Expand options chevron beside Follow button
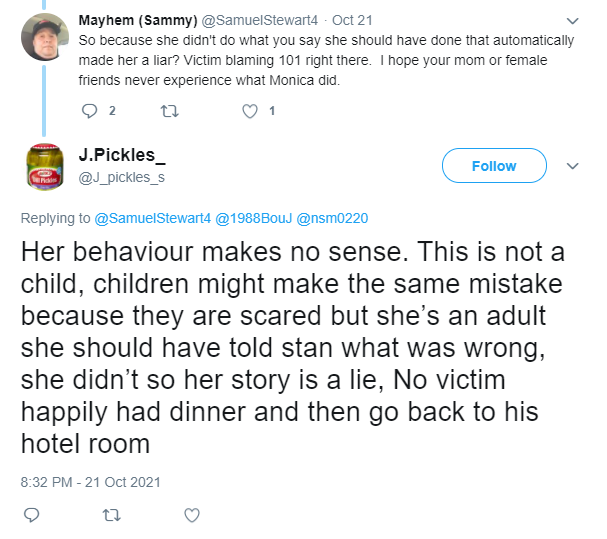Viewport: 607px width, 539px height. click(x=572, y=166)
